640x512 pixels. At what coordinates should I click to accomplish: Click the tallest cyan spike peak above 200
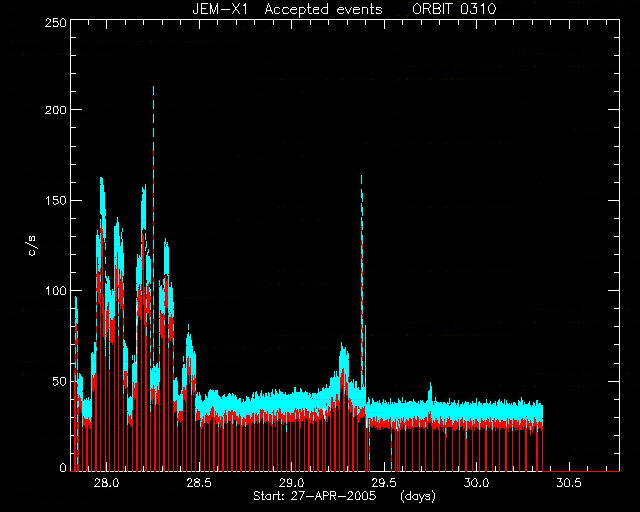click(153, 87)
